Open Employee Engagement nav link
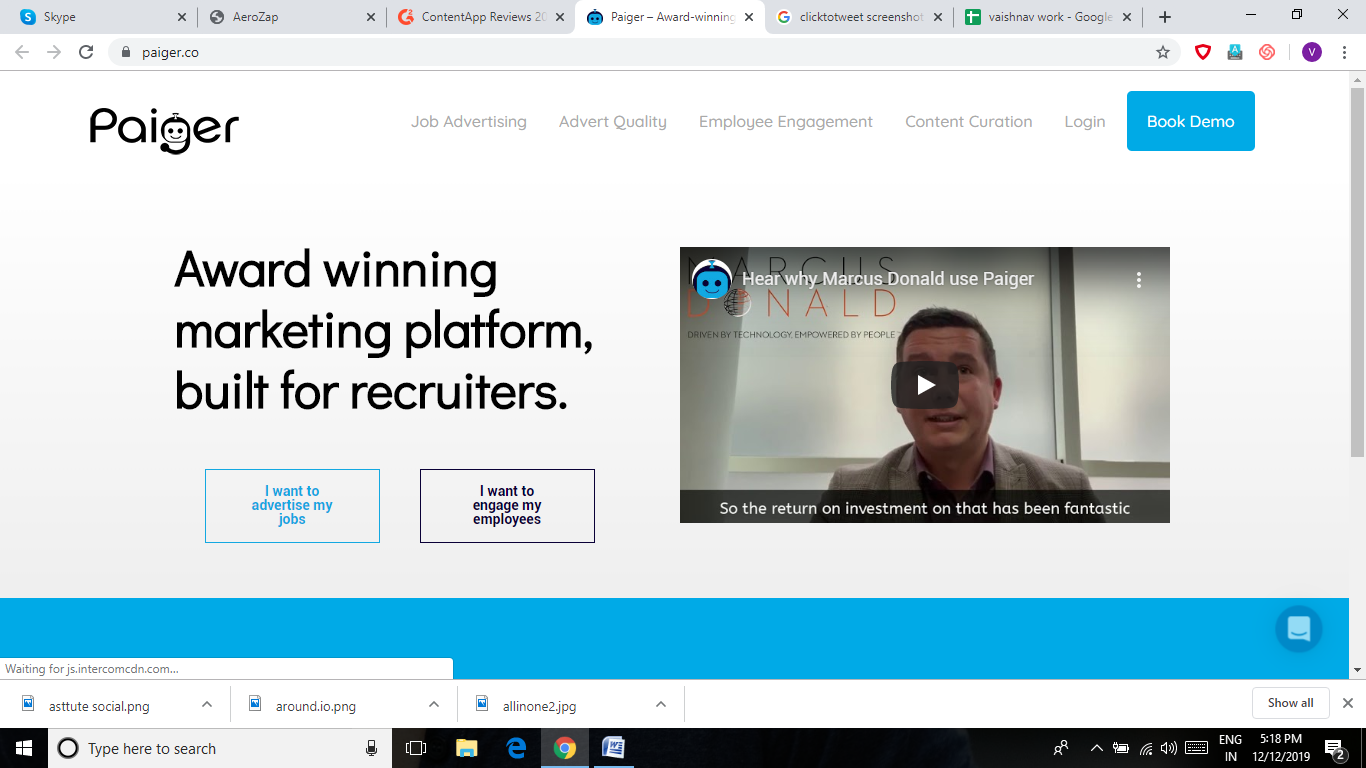The image size is (1366, 768). [786, 122]
